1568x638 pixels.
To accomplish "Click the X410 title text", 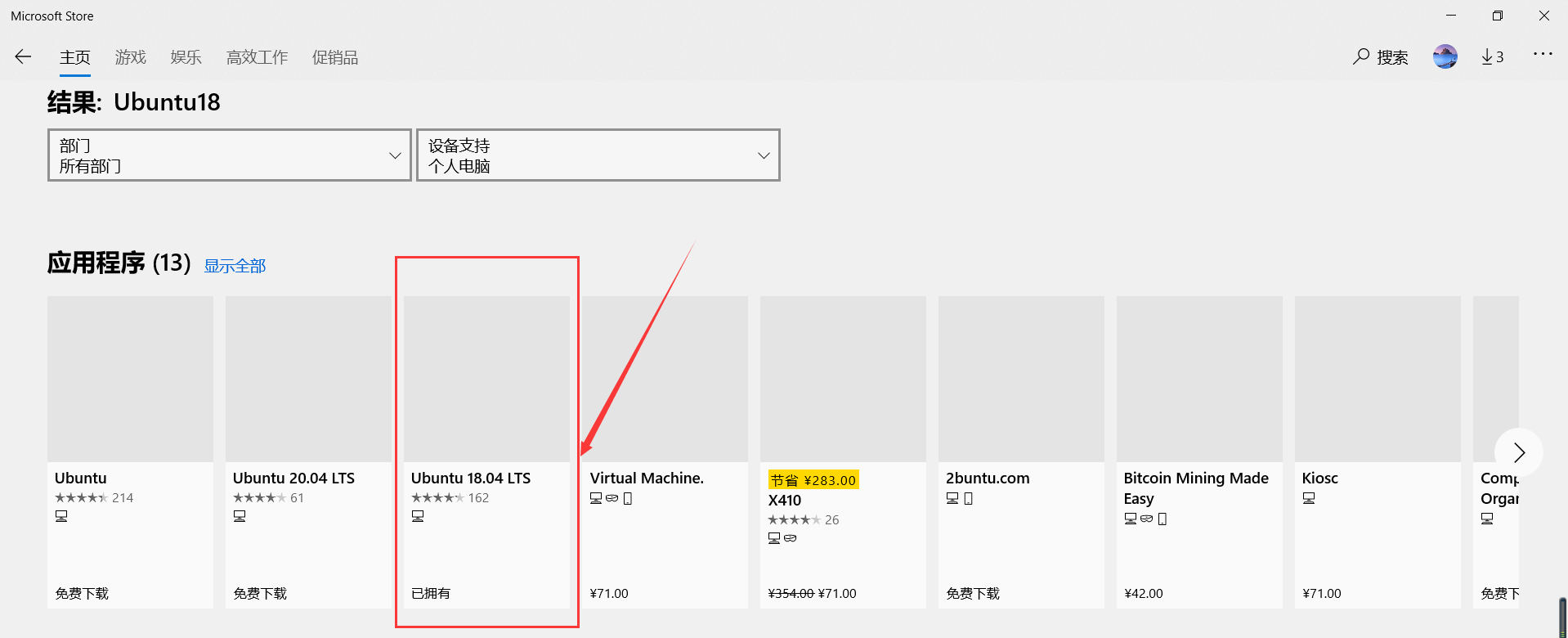I will click(x=785, y=501).
